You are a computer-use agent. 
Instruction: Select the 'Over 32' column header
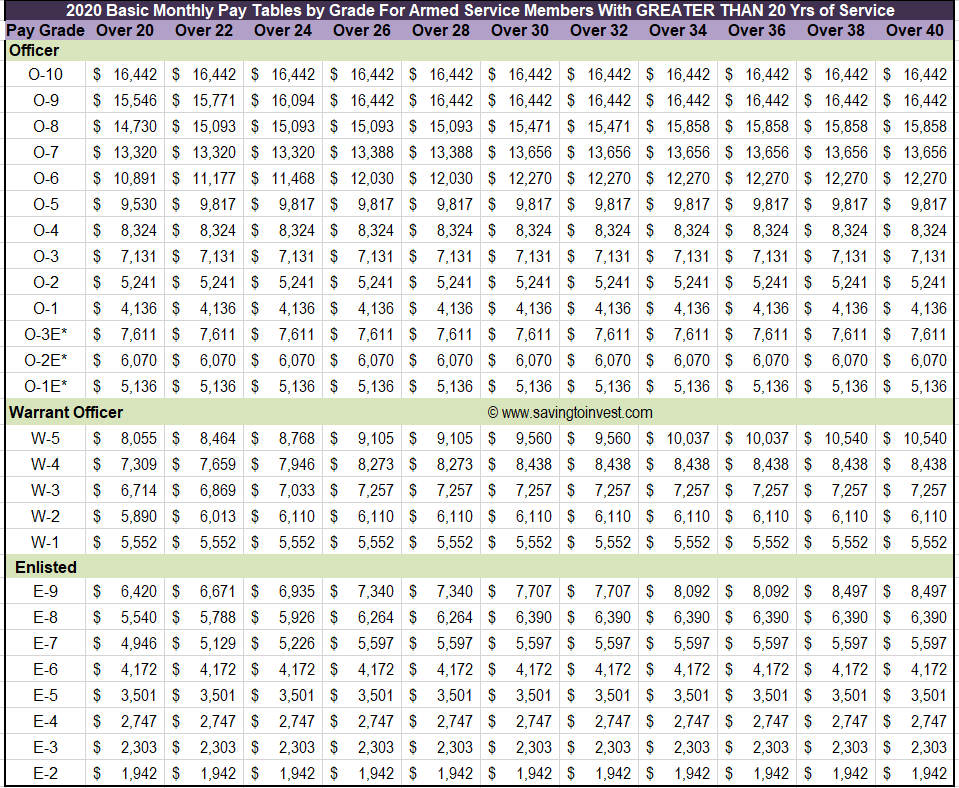point(599,31)
